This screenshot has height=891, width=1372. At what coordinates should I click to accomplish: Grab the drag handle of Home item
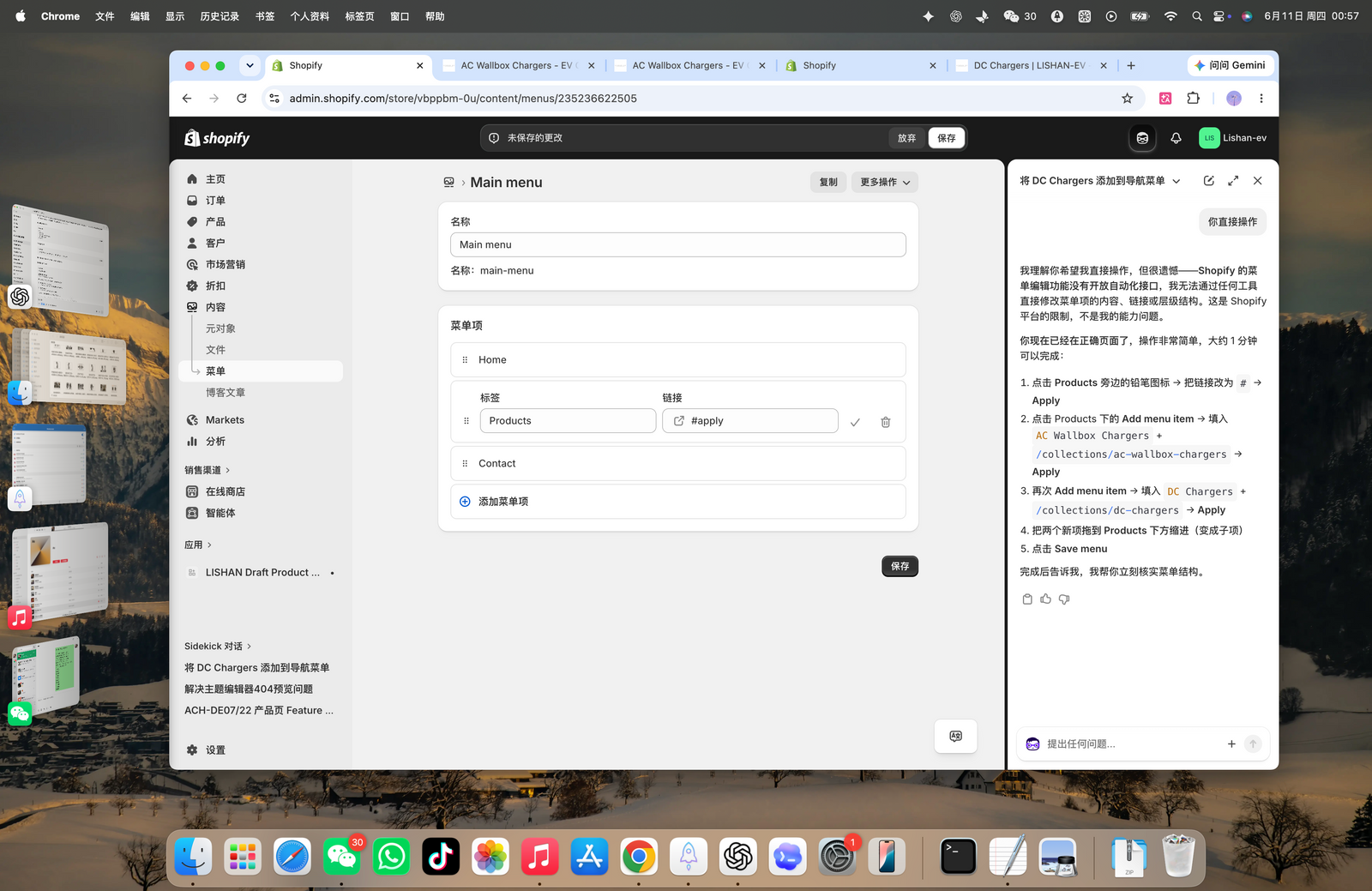click(x=465, y=360)
